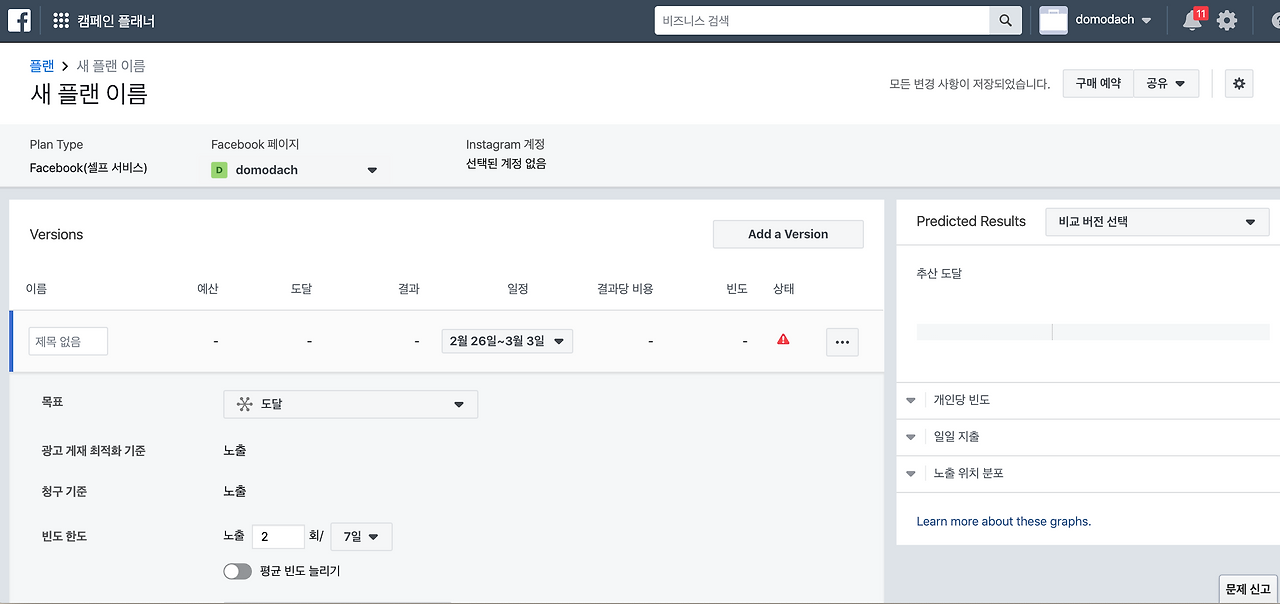Click the domodach account avatar thumbnail
This screenshot has width=1280, height=604.
pyautogui.click(x=1053, y=20)
